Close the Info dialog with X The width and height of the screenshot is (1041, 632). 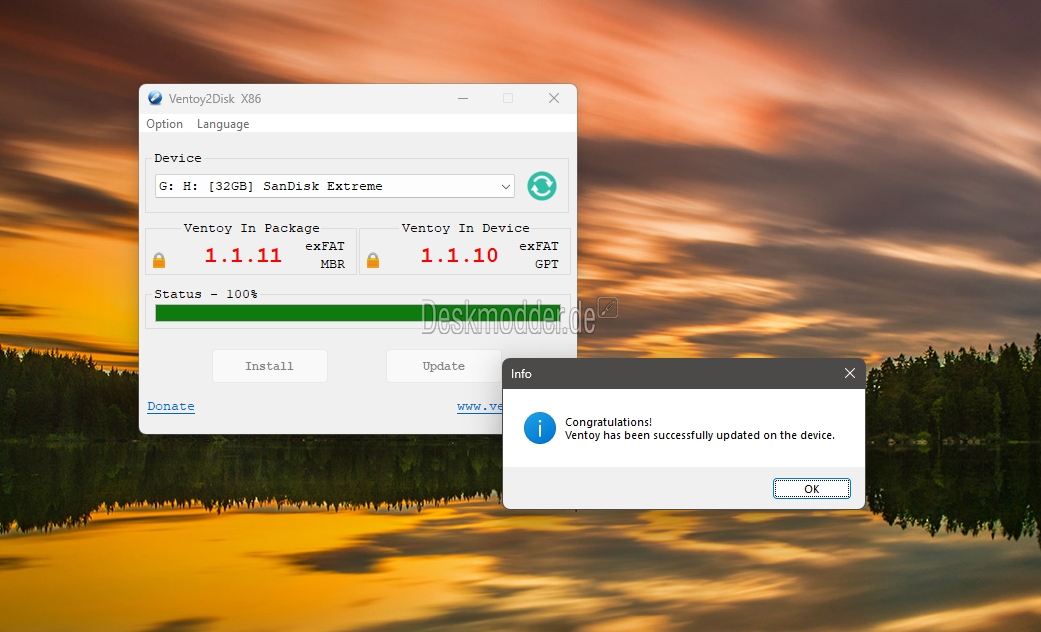pos(849,373)
